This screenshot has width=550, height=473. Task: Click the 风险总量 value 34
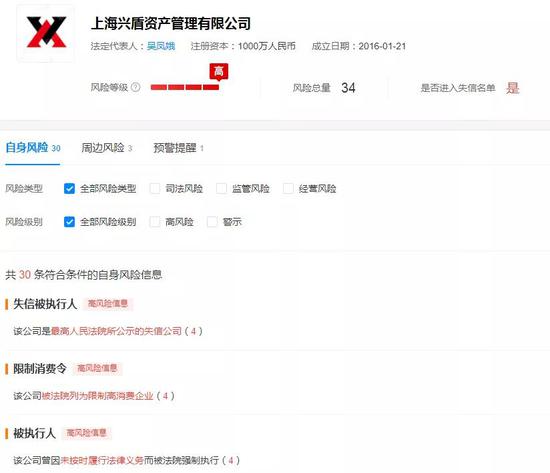pos(348,88)
